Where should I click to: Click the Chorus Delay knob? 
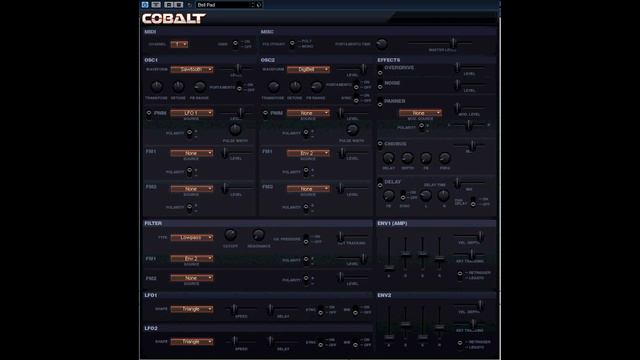tap(389, 158)
